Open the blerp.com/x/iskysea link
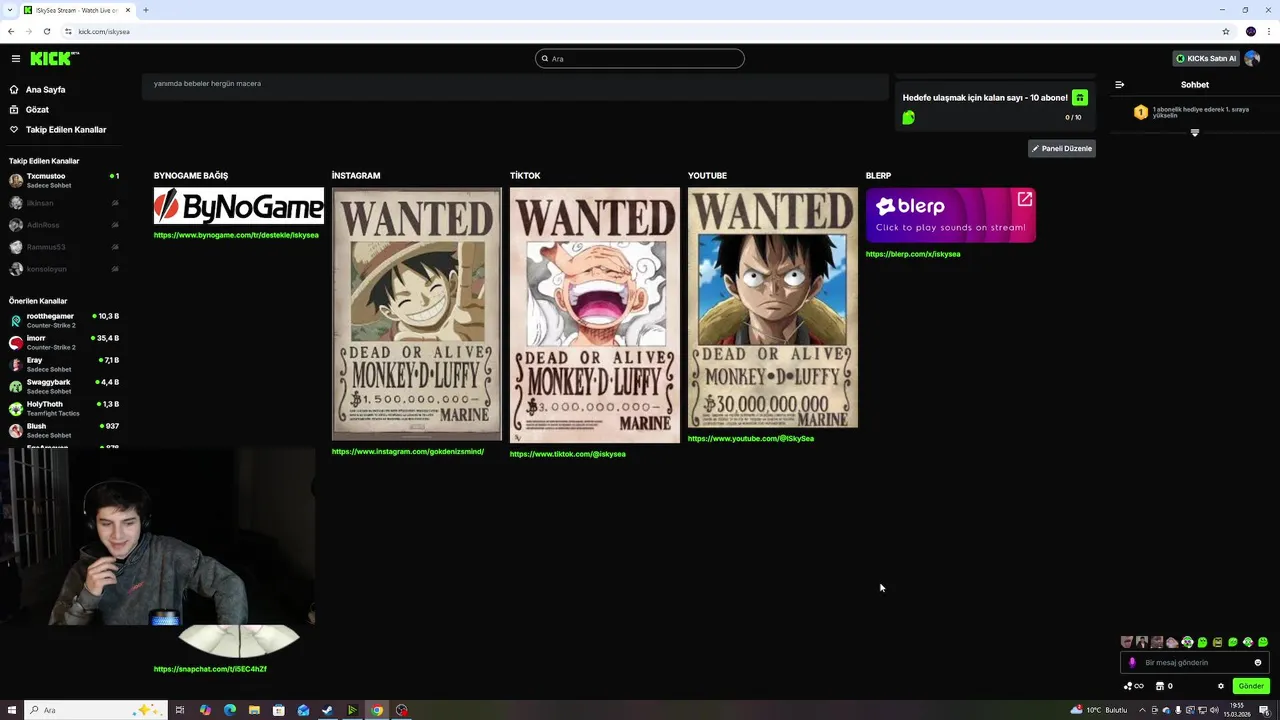The image size is (1280, 720). (x=913, y=254)
